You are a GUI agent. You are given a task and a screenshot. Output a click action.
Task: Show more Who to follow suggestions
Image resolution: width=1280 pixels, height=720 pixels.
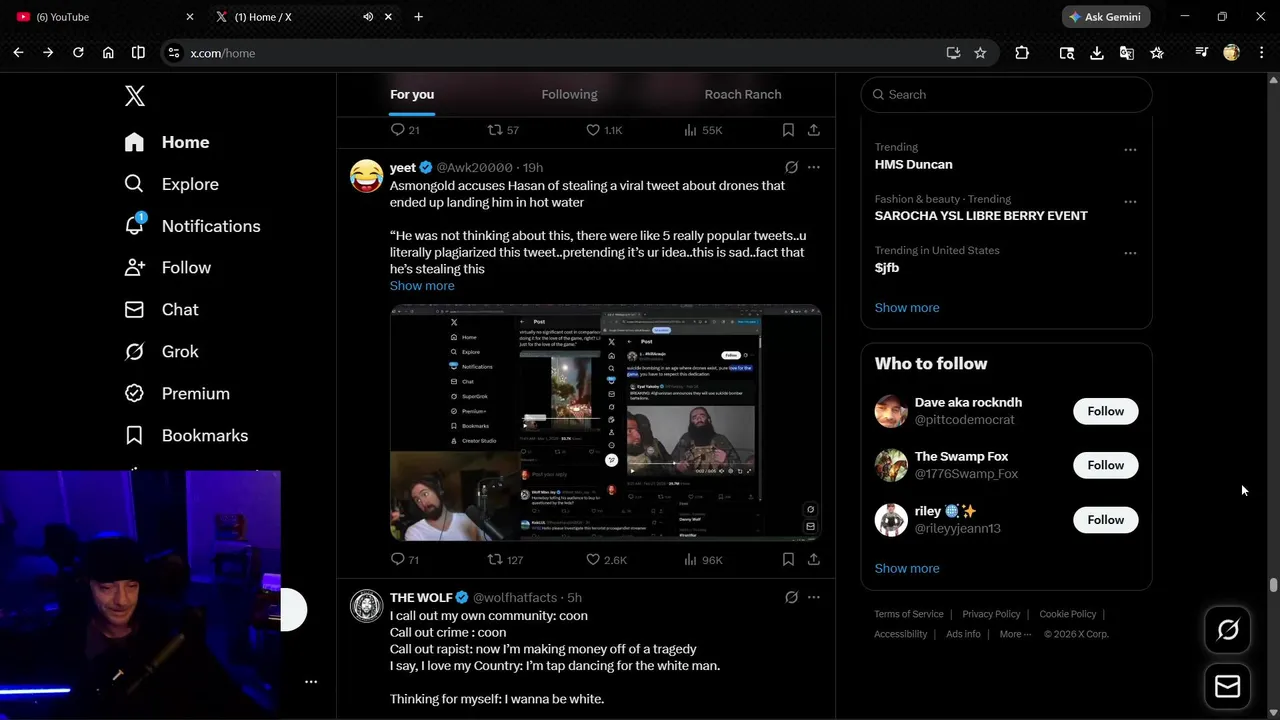tap(907, 568)
